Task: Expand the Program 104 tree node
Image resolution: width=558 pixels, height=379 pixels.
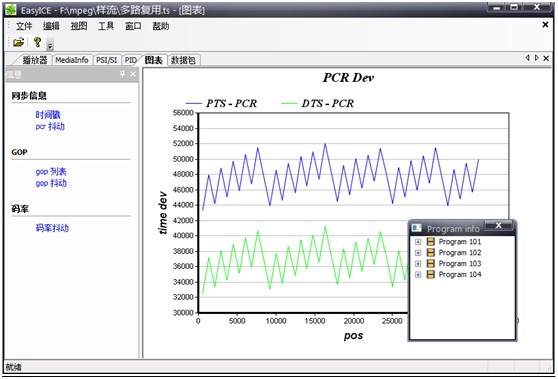Action: coord(418,274)
